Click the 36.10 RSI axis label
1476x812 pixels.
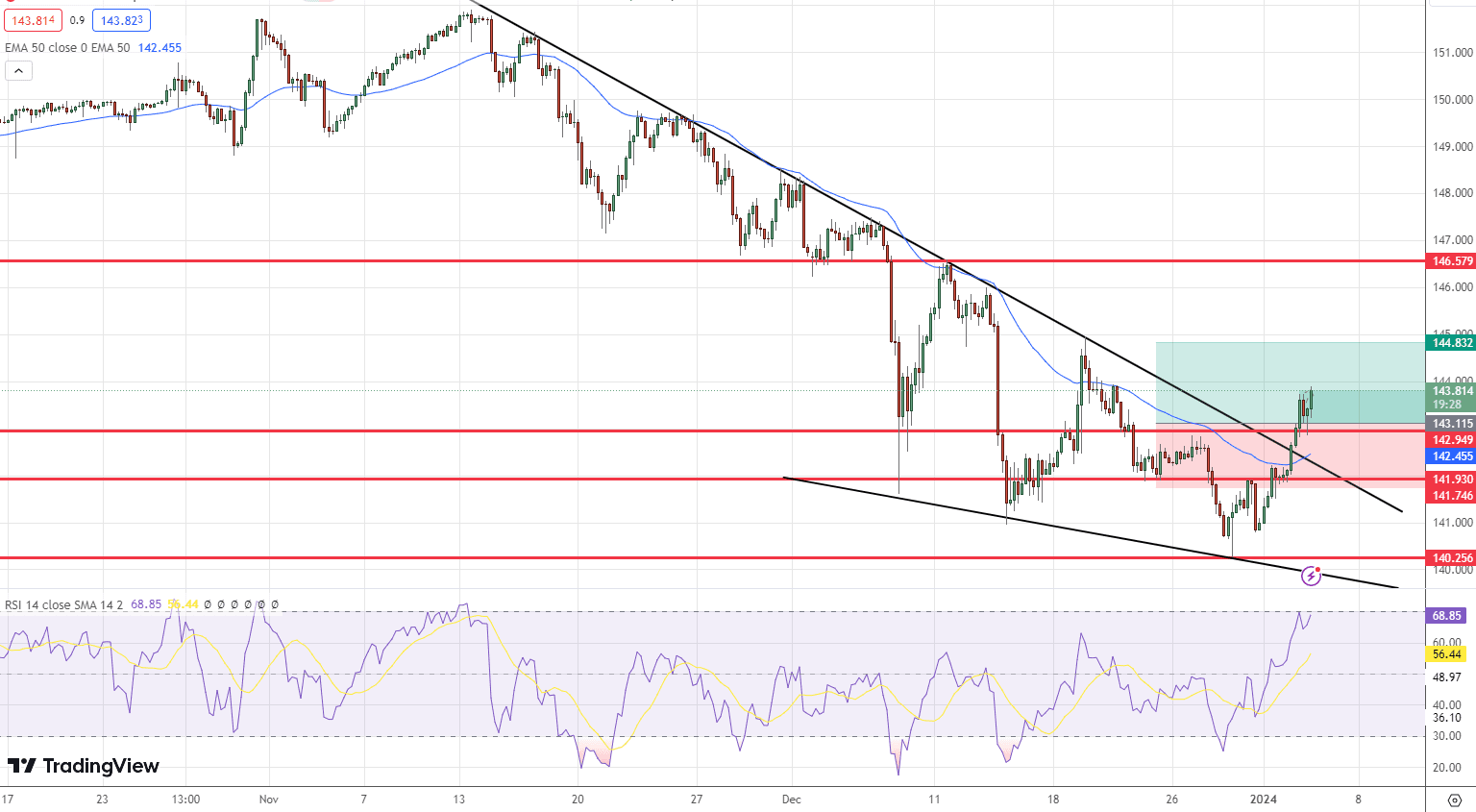click(1446, 718)
